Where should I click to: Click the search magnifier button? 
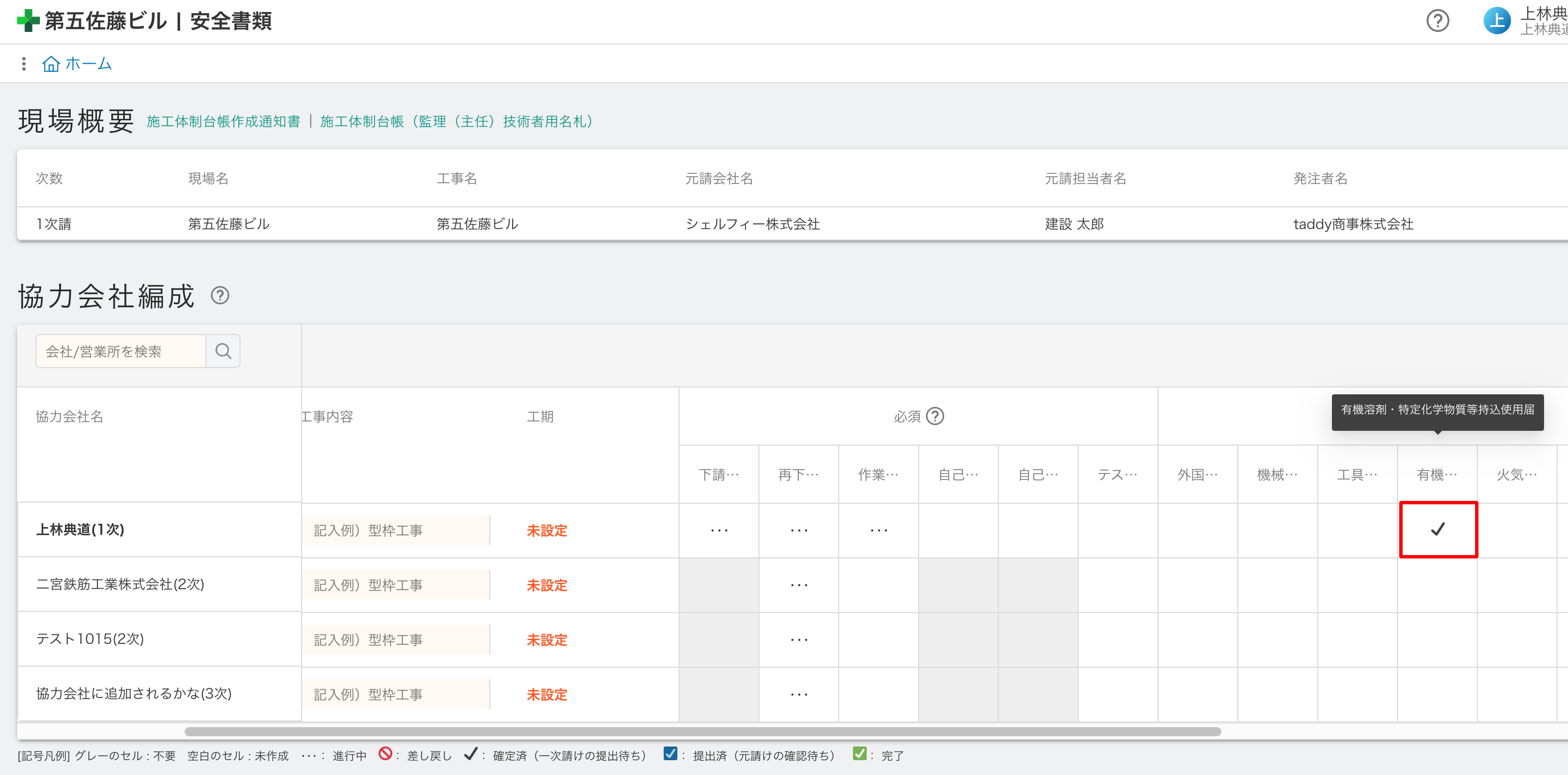click(x=224, y=351)
